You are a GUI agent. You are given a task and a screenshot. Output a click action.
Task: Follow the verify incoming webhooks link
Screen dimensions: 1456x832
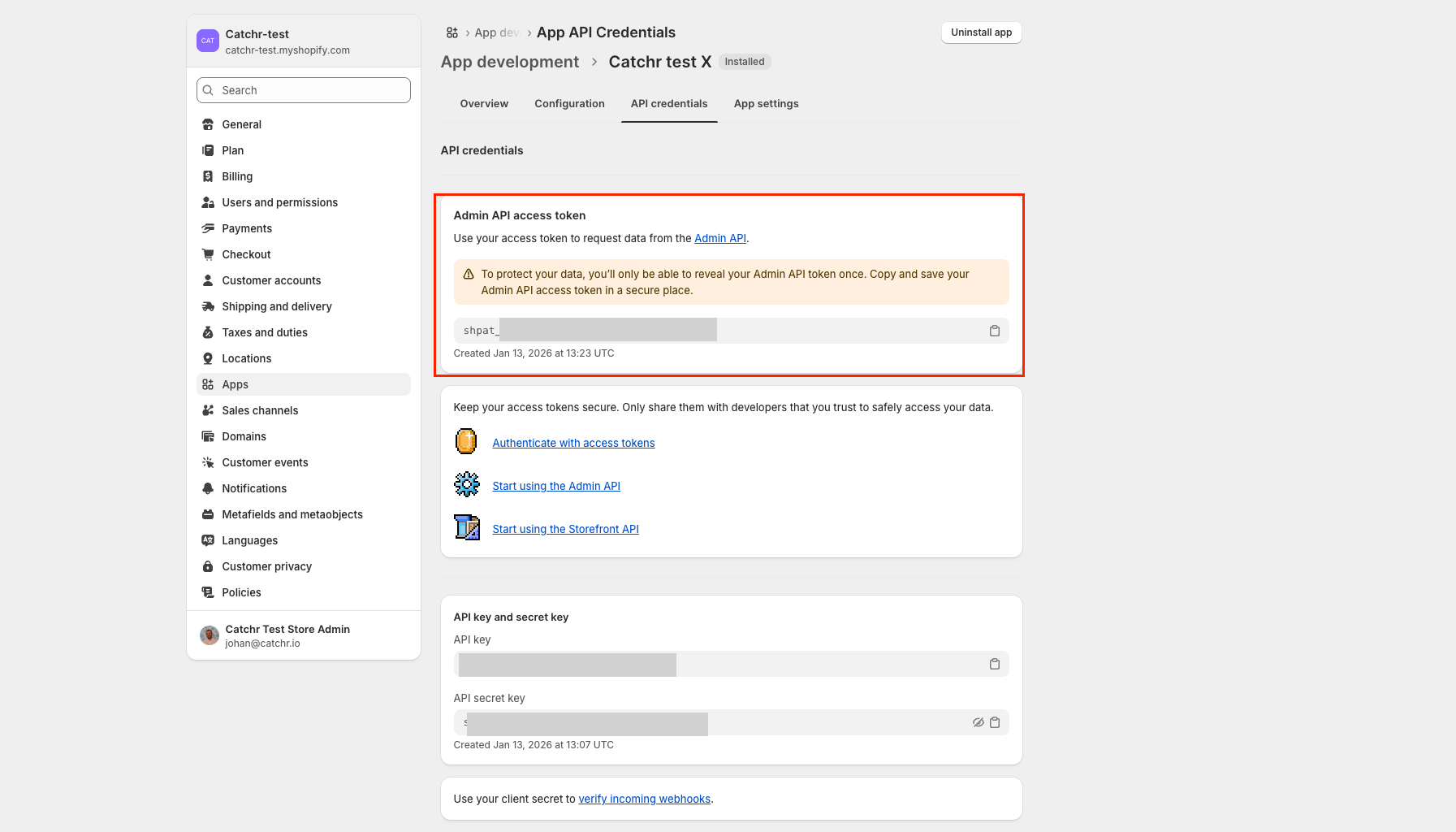pos(644,799)
